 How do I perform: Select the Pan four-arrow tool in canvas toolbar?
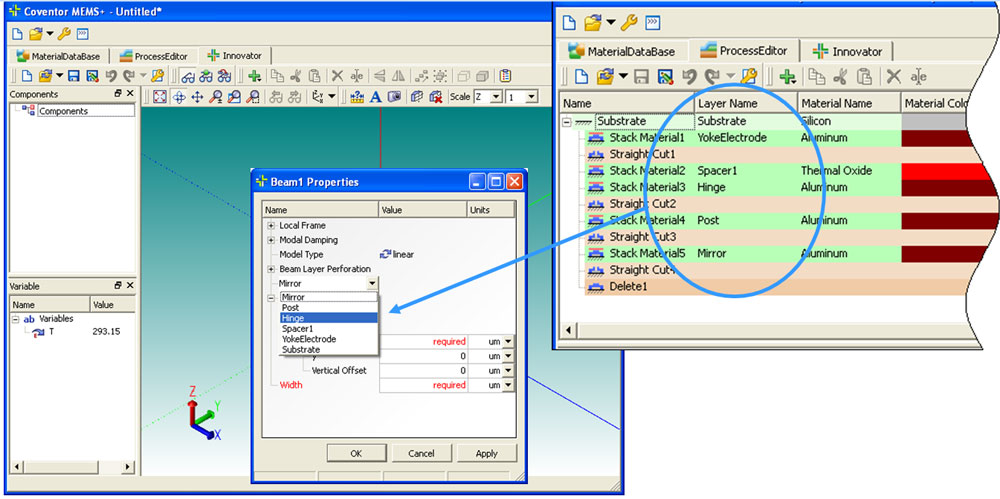[x=198, y=97]
